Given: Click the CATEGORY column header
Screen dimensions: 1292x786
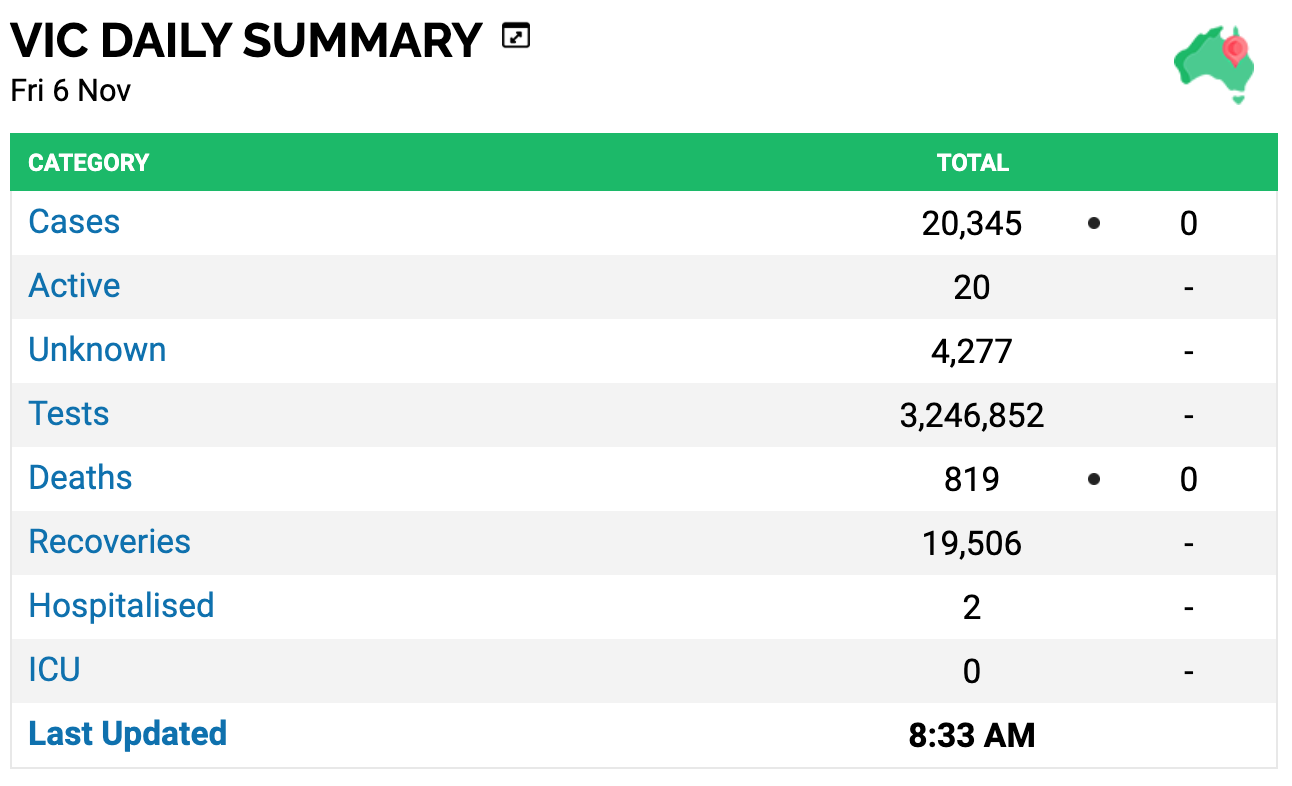Looking at the screenshot, I should tap(88, 163).
